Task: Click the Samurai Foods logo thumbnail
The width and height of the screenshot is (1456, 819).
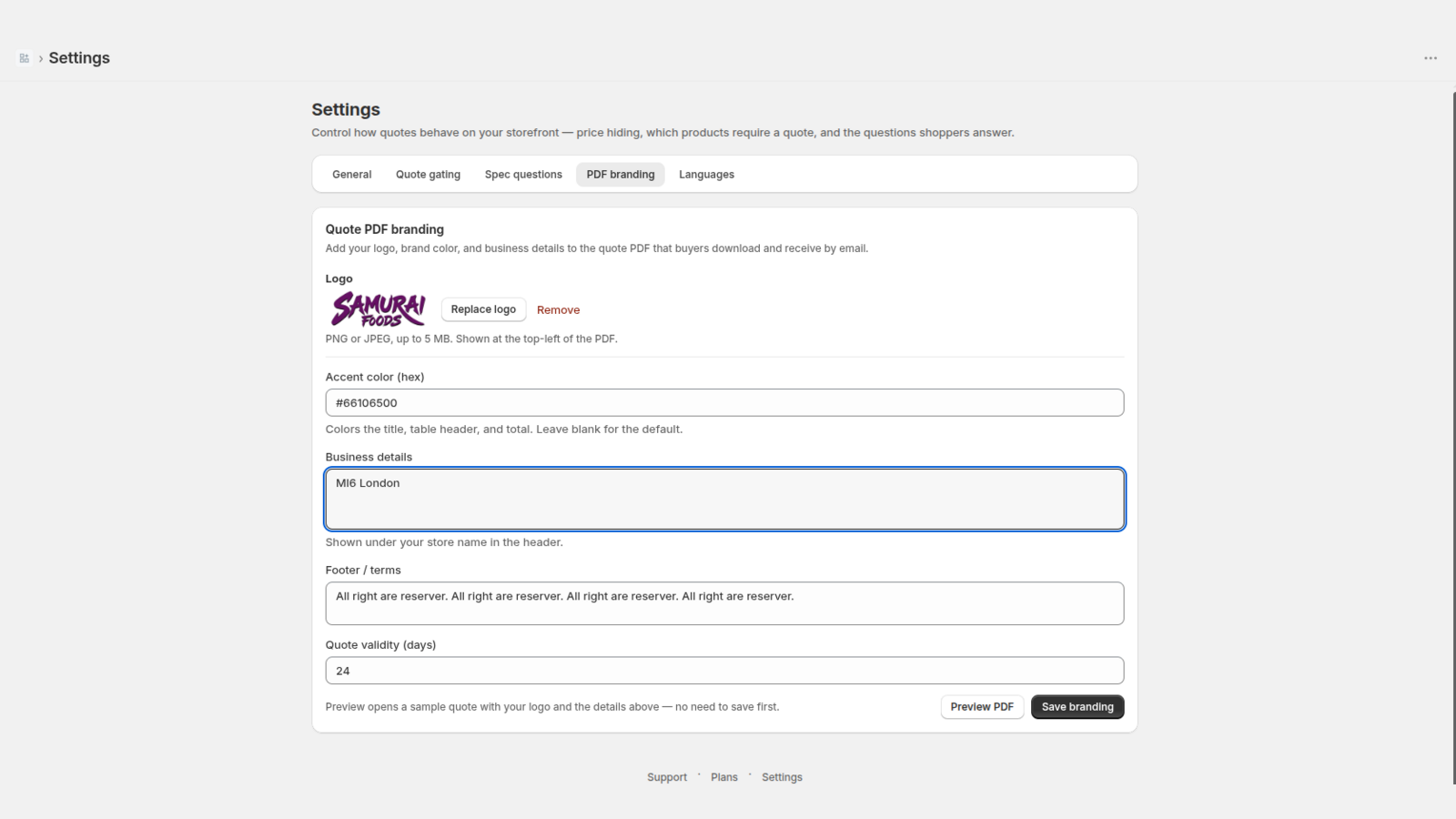Action: [378, 309]
